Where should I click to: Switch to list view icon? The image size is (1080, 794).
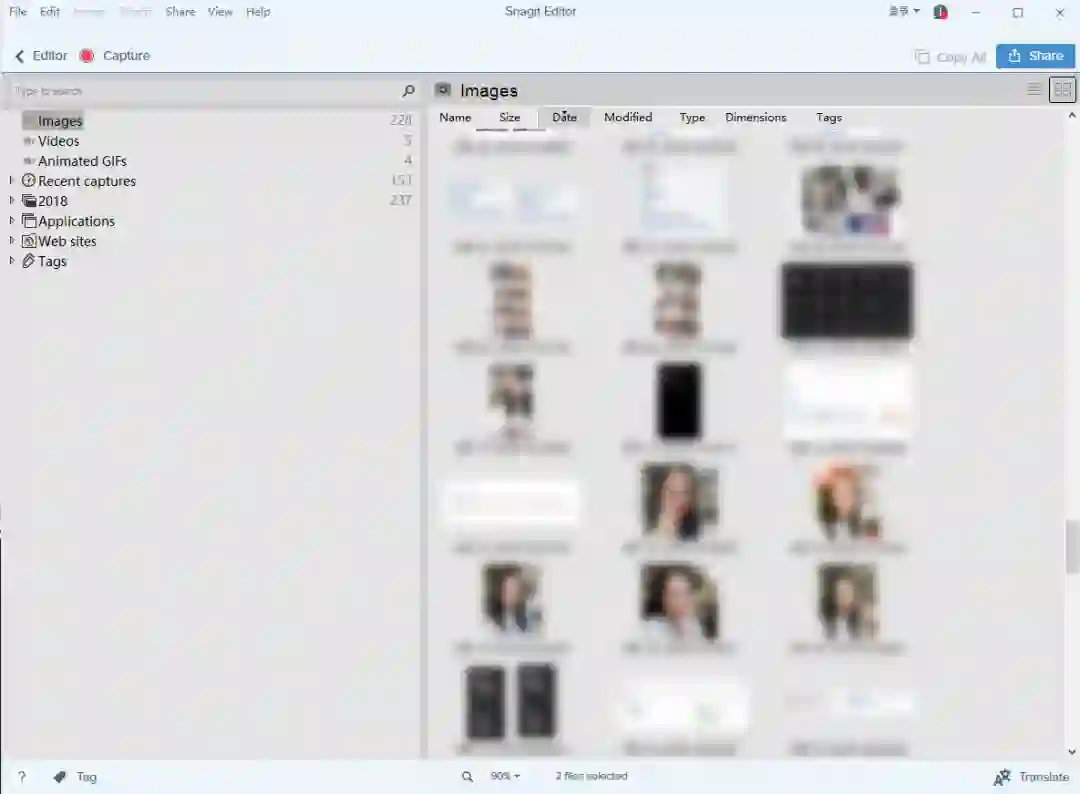[1033, 90]
